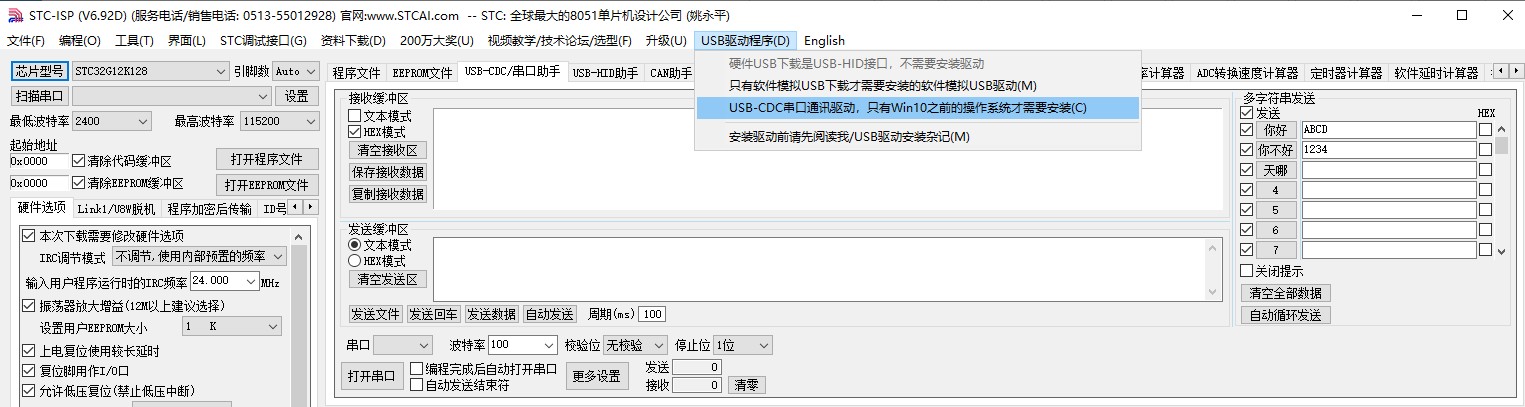The height and width of the screenshot is (407, 1525).
Task: Click 打开EEPROM文件 button
Action: 267,185
